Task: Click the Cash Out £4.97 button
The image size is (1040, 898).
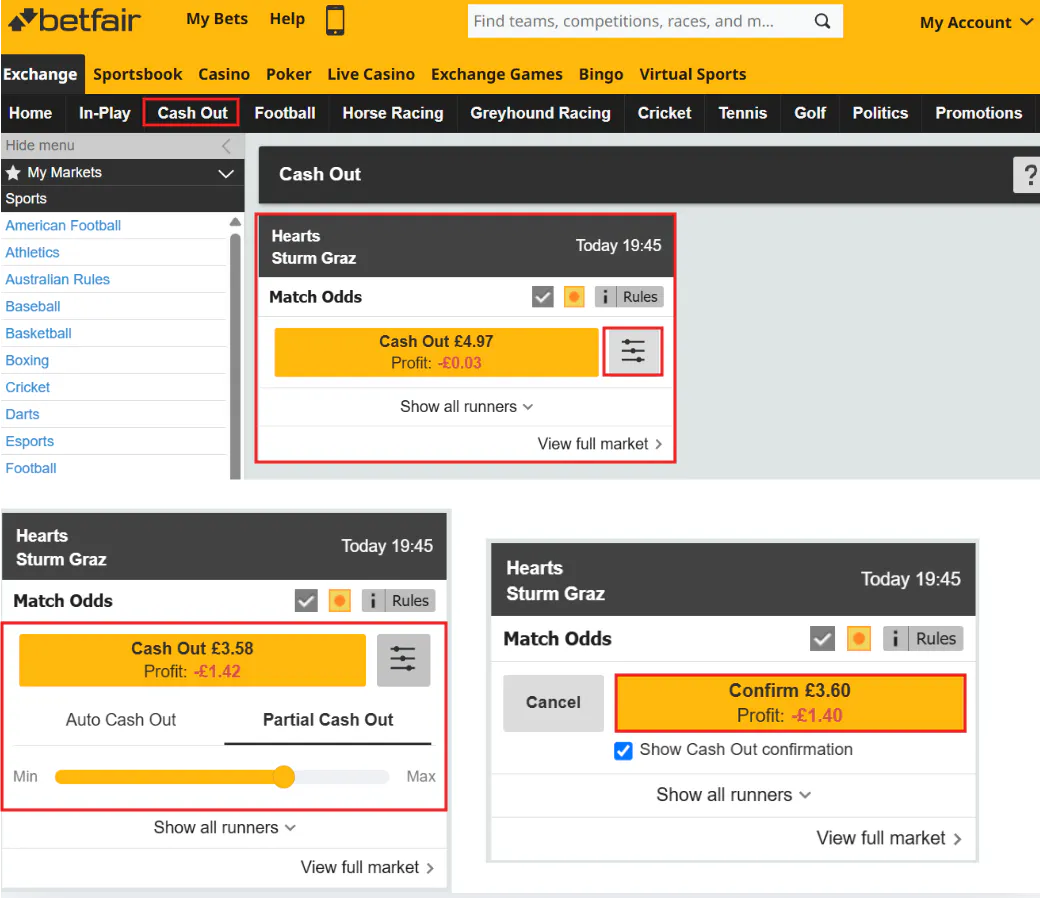Action: (x=436, y=352)
